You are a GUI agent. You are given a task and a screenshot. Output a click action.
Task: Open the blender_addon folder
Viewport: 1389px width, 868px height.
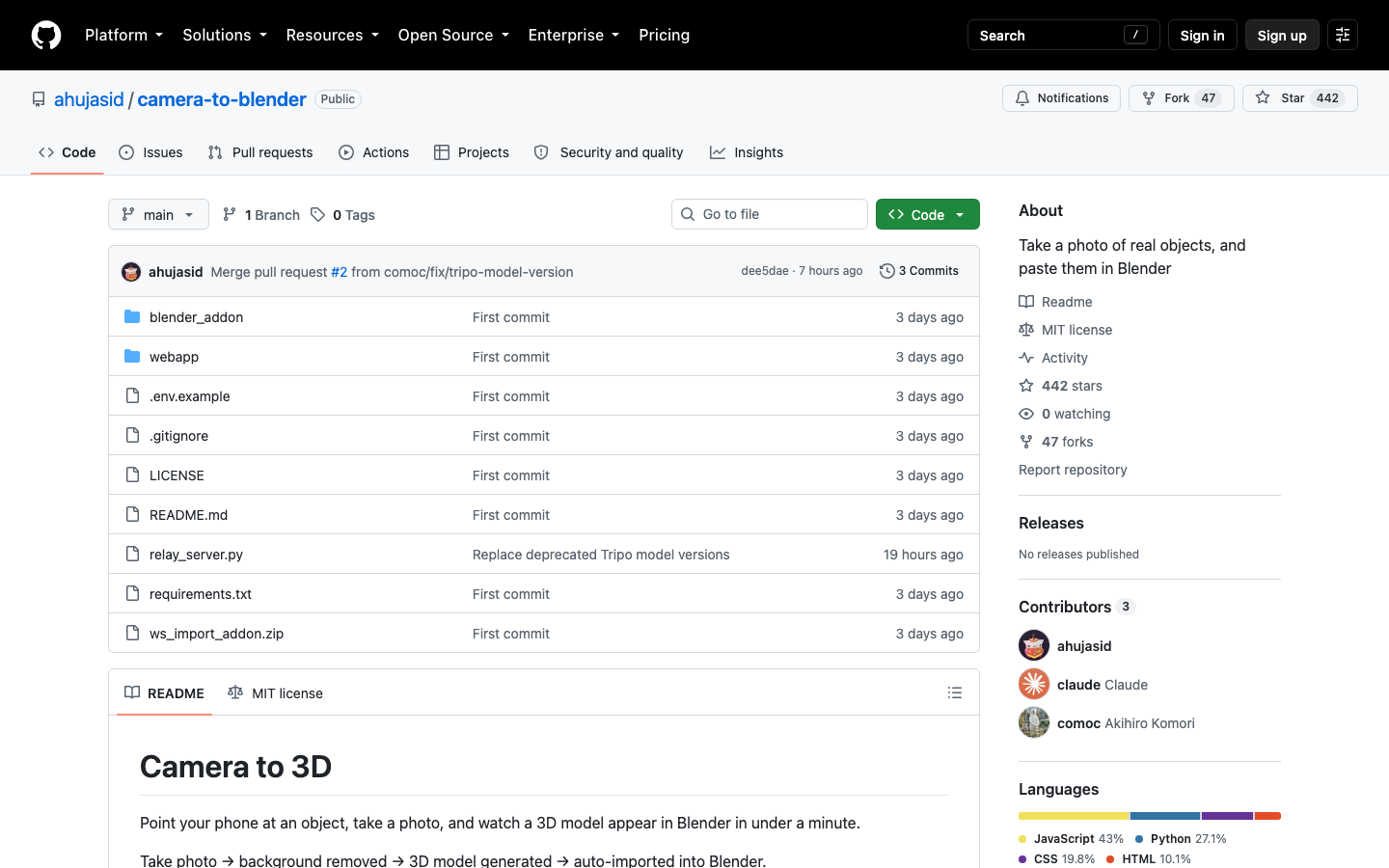[x=196, y=317]
